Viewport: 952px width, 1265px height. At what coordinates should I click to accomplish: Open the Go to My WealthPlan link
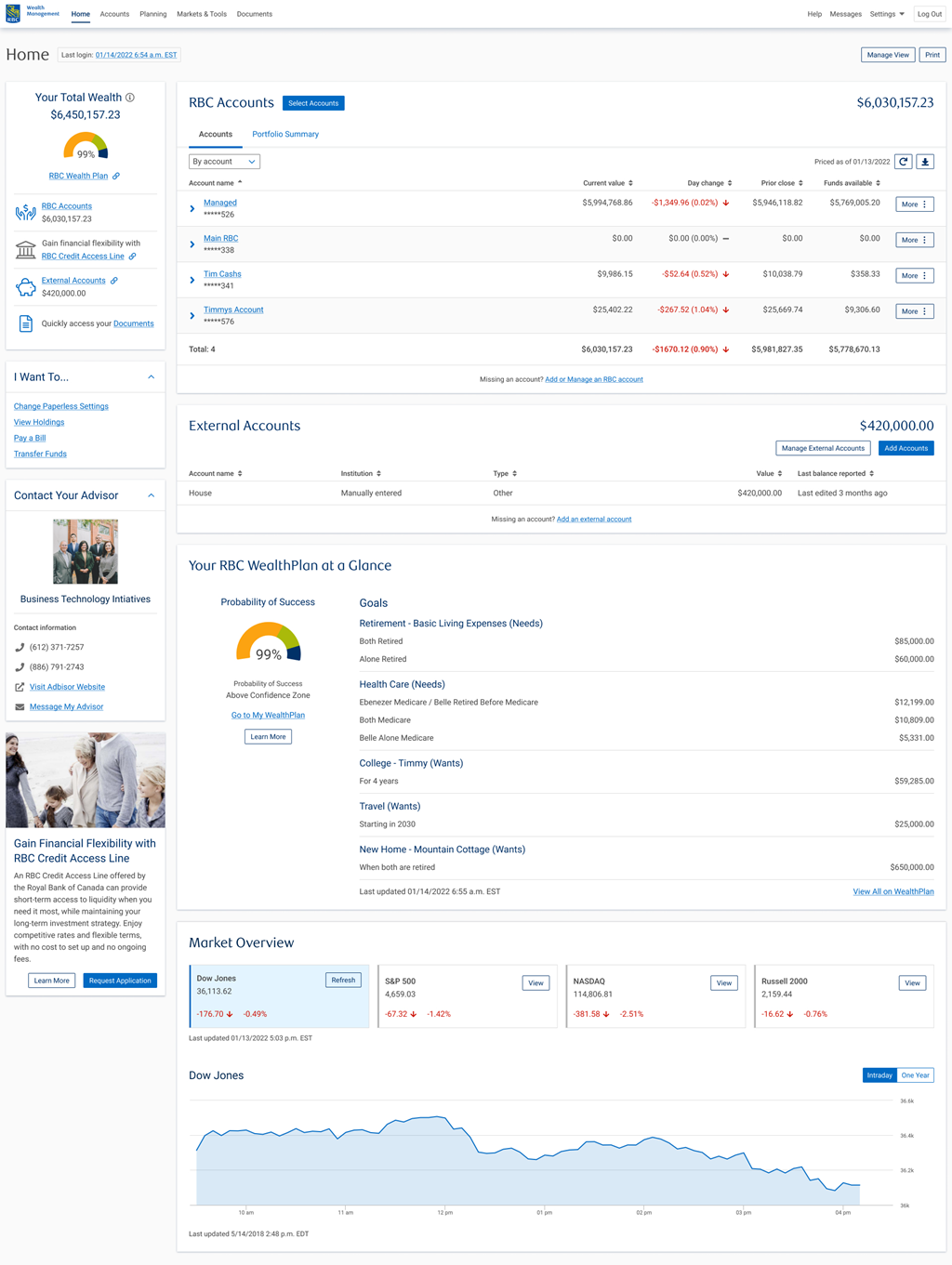[268, 716]
